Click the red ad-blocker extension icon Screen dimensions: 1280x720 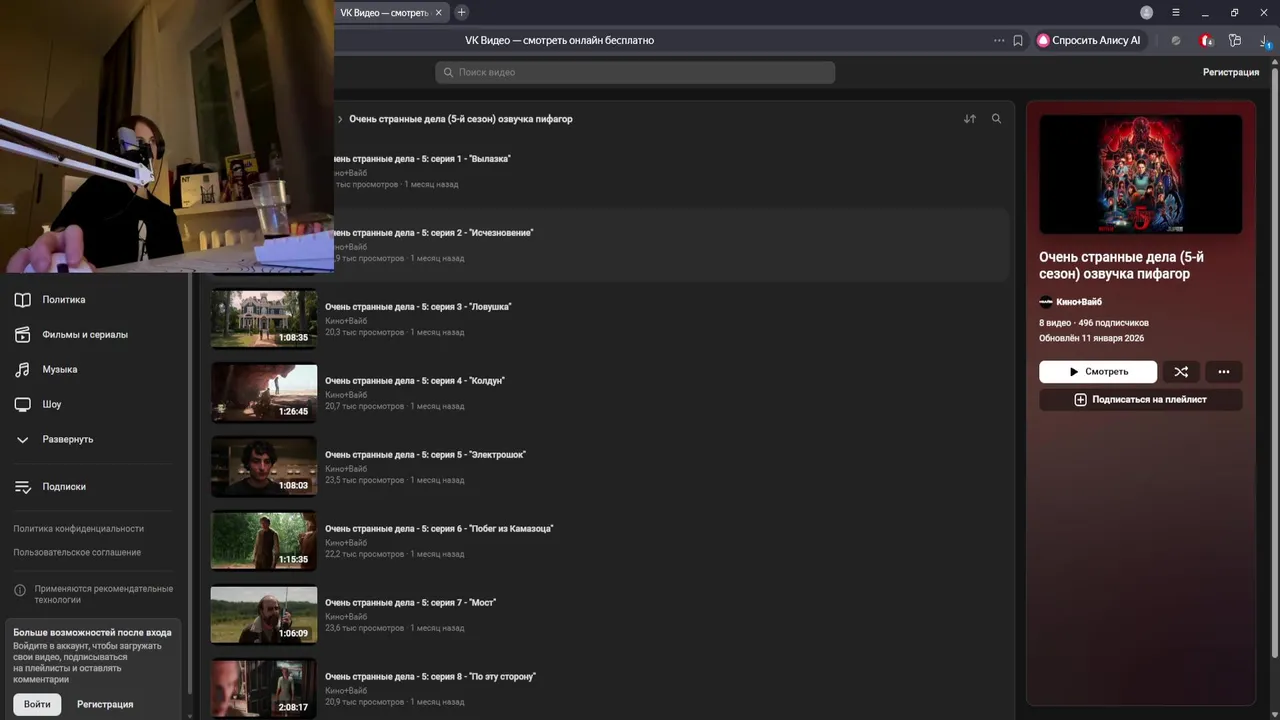[x=1206, y=41]
